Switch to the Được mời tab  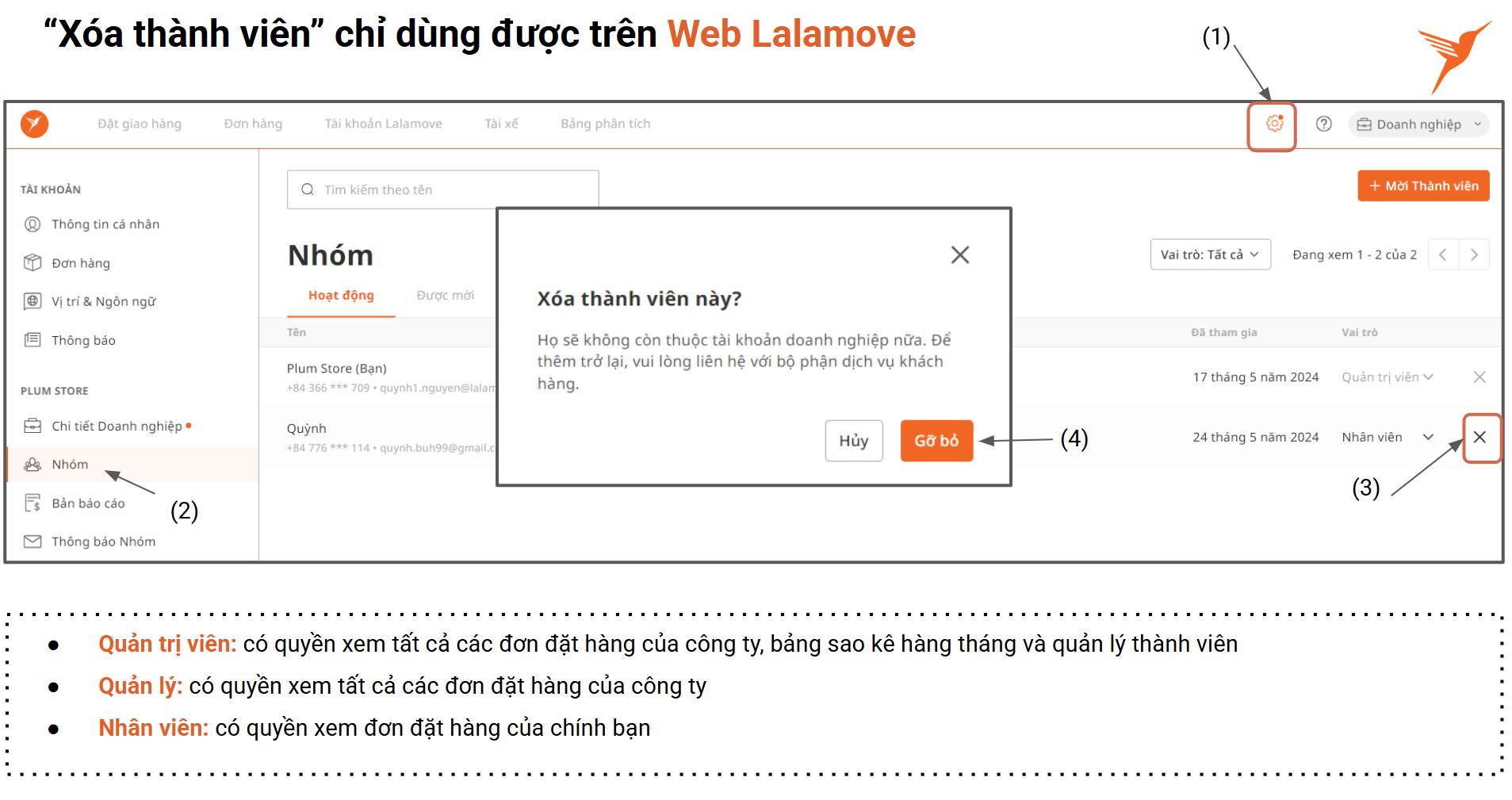(x=445, y=296)
